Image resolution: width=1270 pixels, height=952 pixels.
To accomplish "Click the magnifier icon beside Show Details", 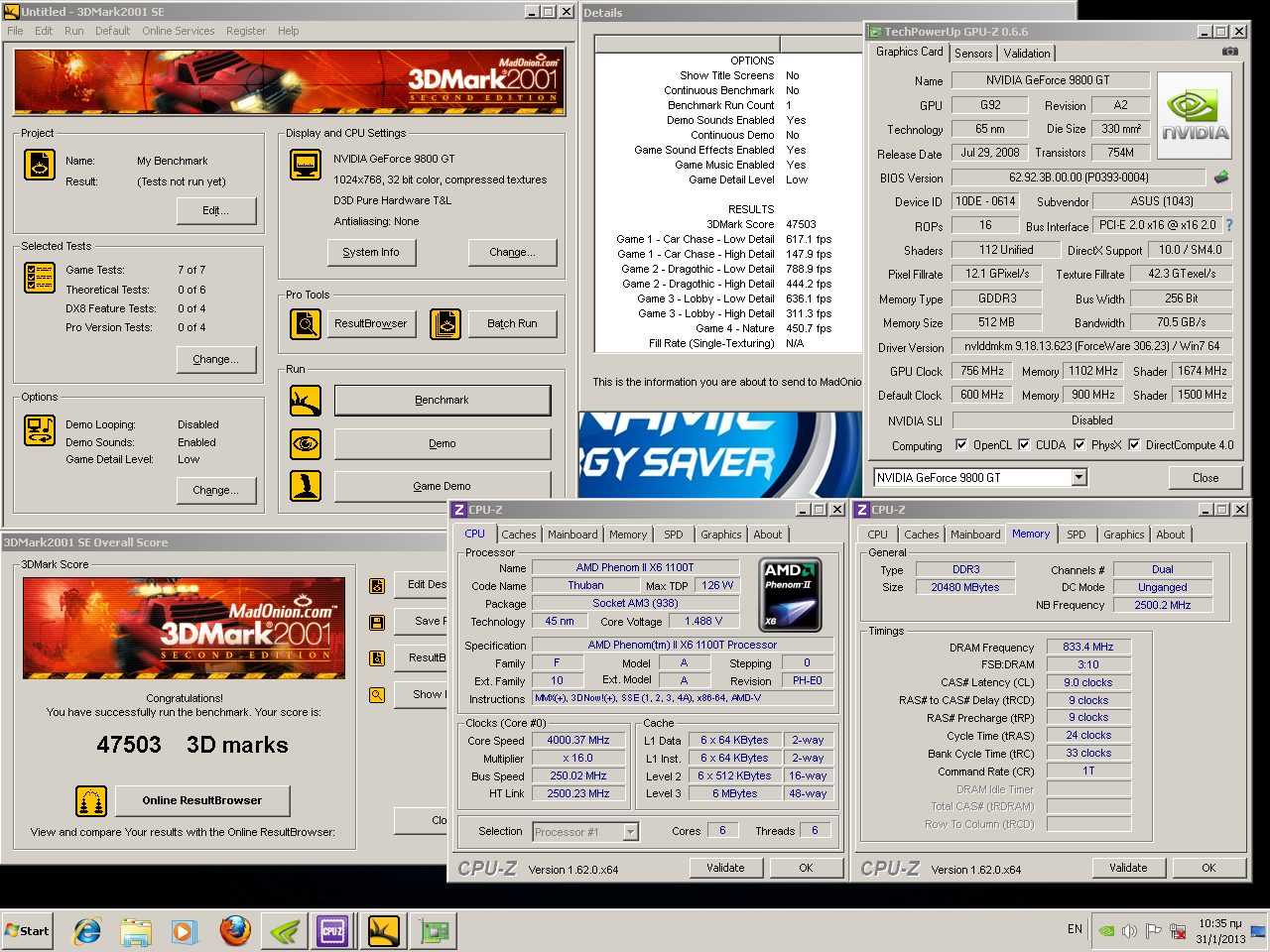I will coord(377,695).
